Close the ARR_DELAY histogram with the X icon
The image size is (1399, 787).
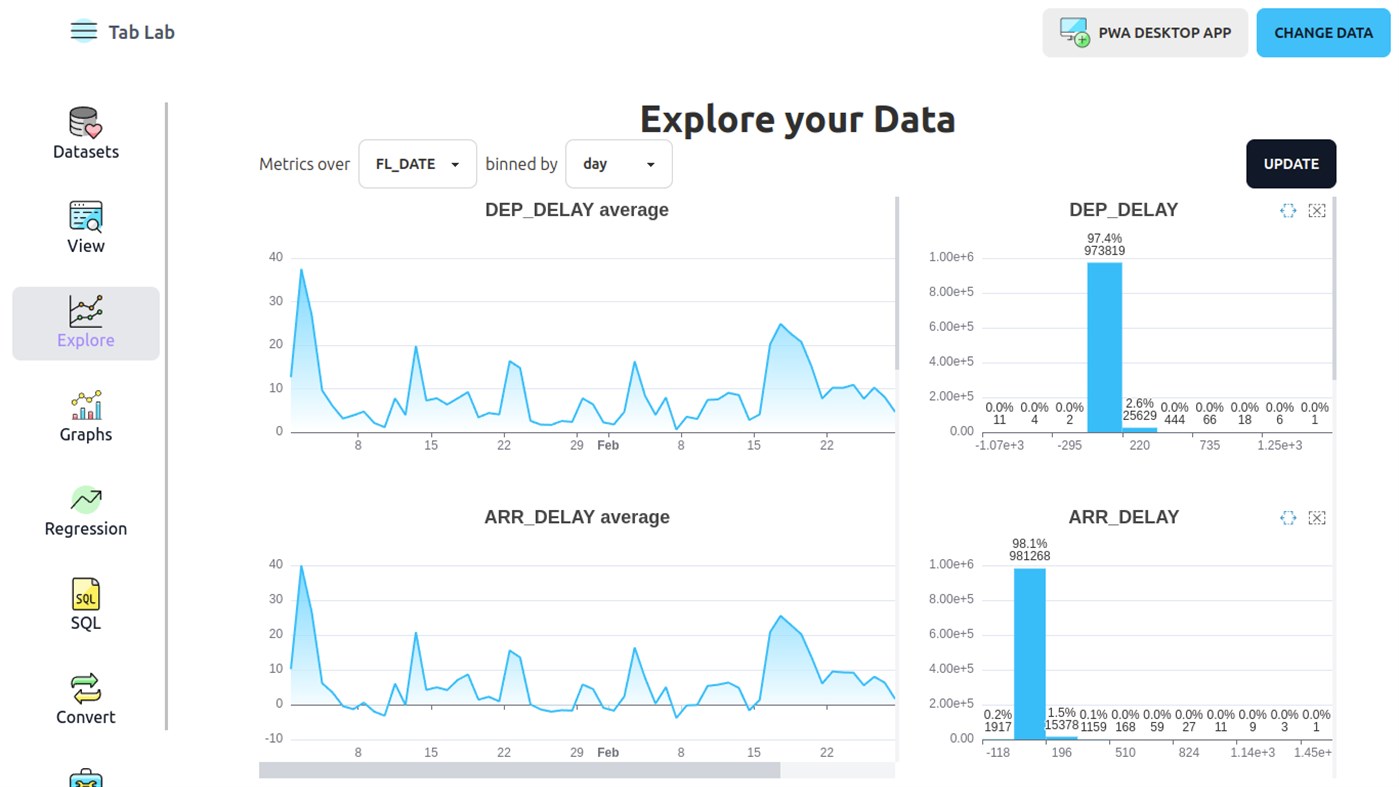(x=1317, y=517)
